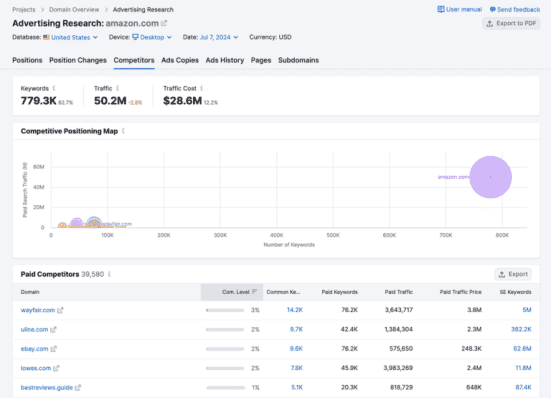Open the uline.com domain link
The image size is (551, 398).
(34, 330)
